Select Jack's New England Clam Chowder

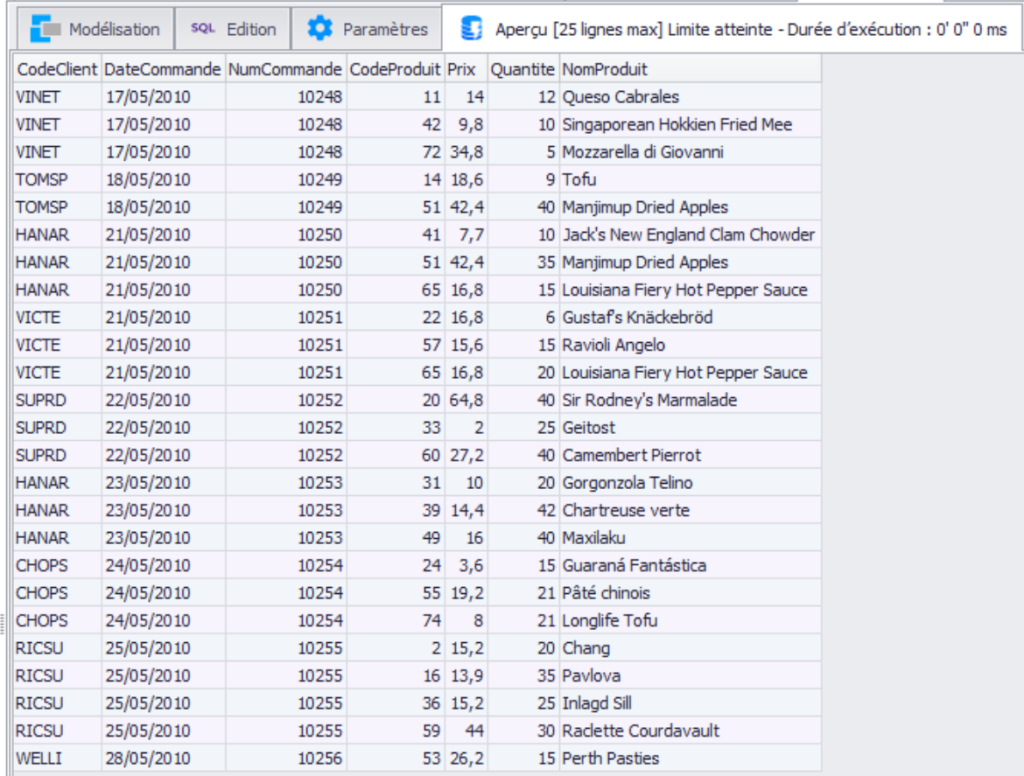click(x=690, y=234)
